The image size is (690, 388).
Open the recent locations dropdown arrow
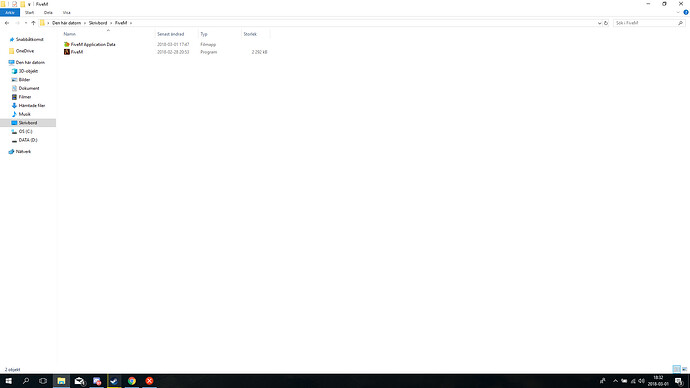pyautogui.click(x=26, y=23)
